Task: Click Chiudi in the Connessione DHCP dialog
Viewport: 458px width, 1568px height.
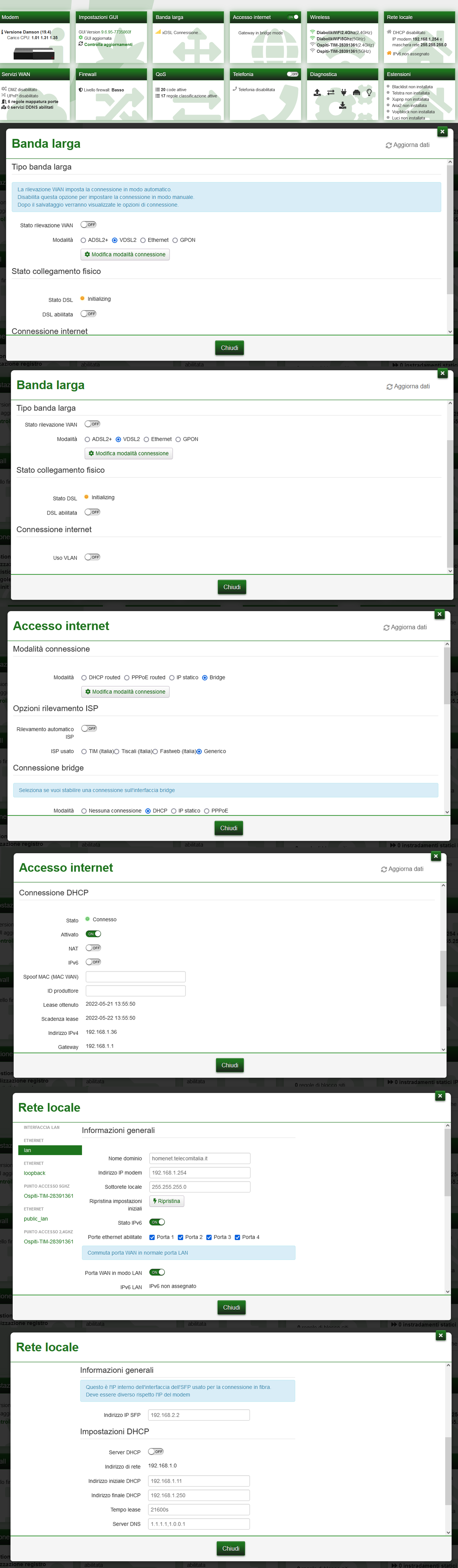Action: 230,1065
